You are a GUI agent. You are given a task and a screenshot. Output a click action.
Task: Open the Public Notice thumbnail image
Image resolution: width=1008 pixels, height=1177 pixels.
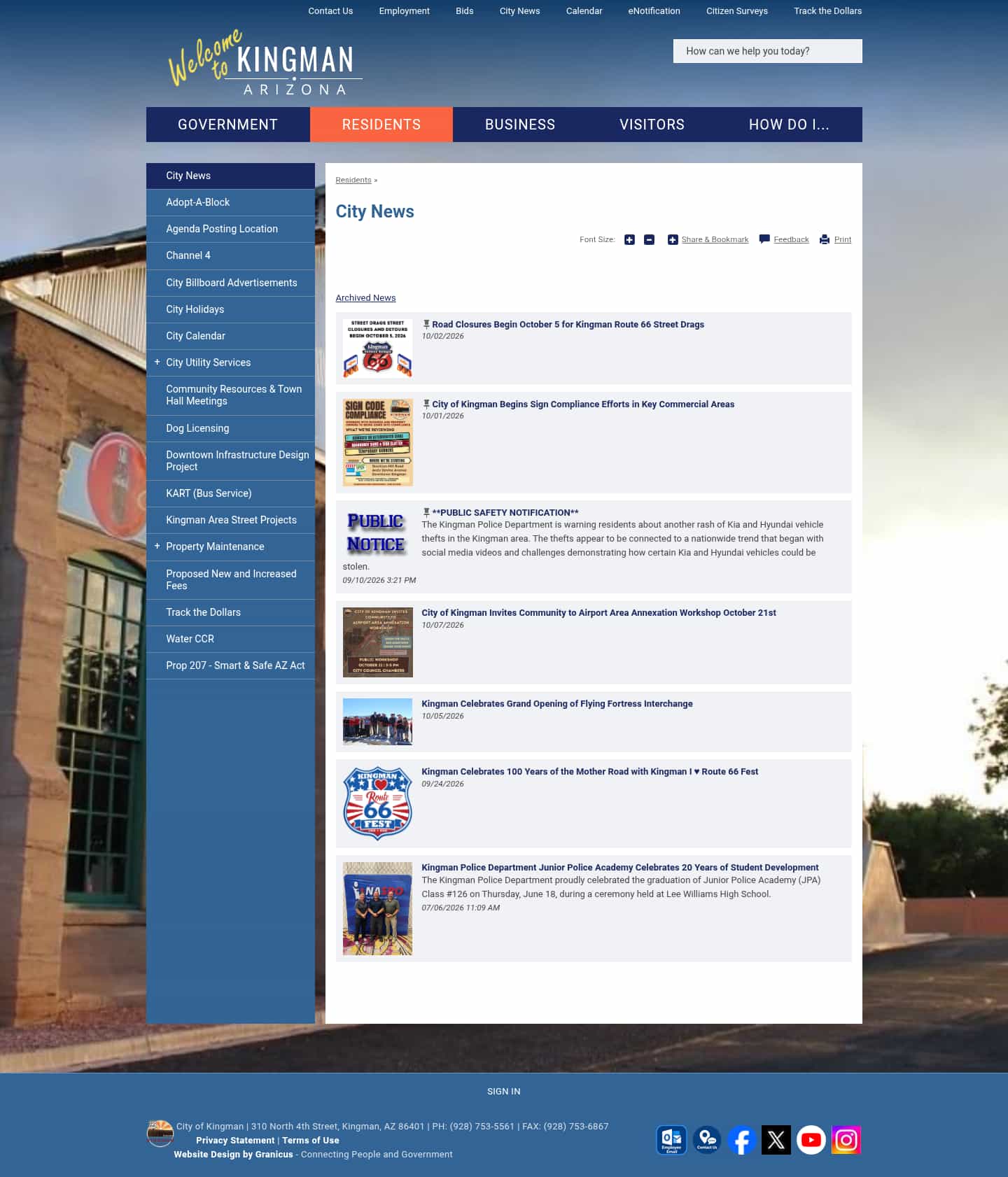[x=377, y=533]
